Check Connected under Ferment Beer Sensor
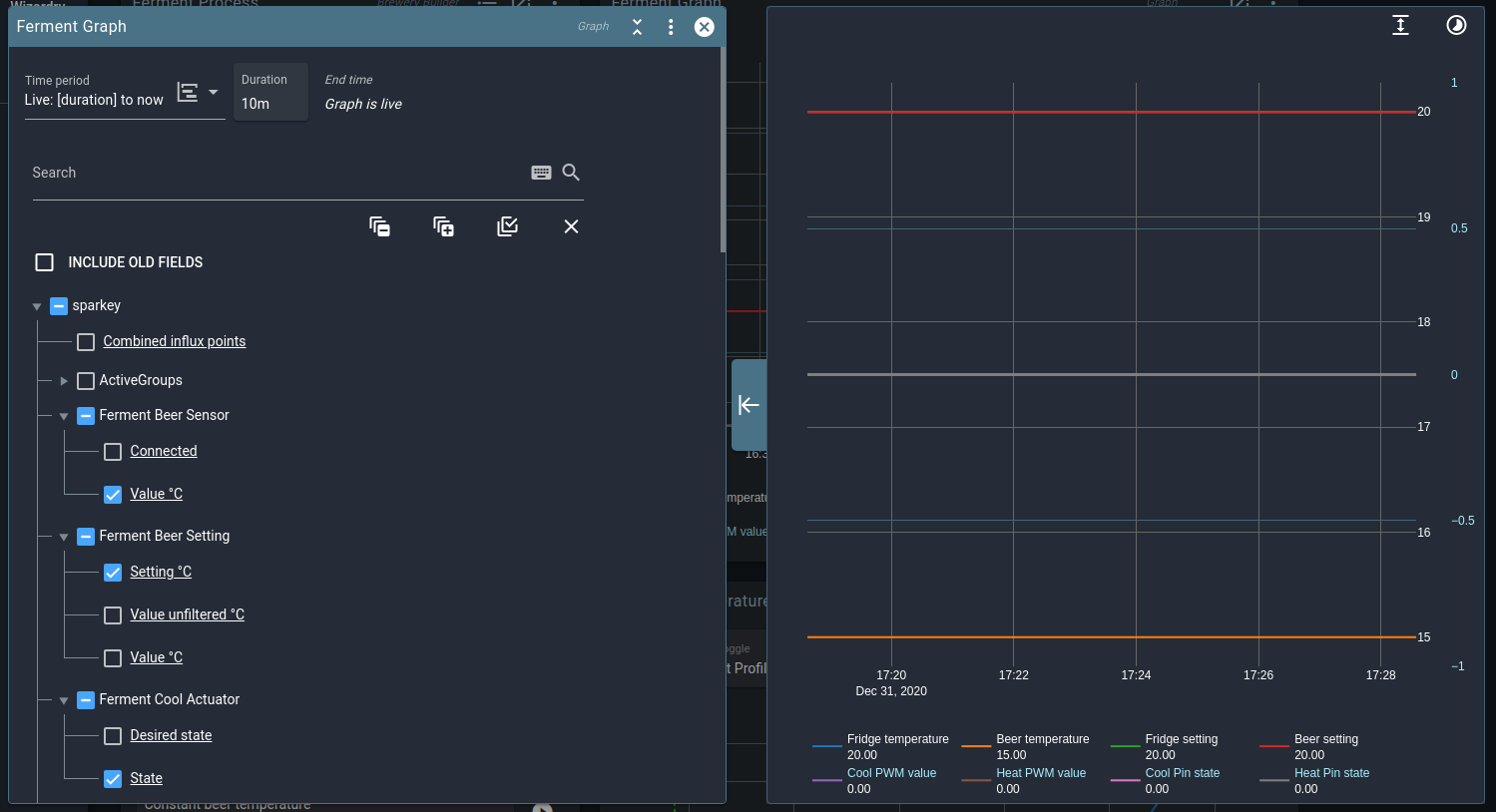 (113, 452)
